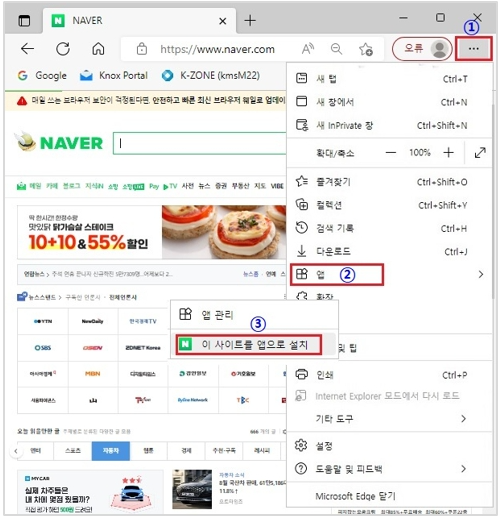Select the 경제 topic tab
The image size is (504, 520).
186,451
